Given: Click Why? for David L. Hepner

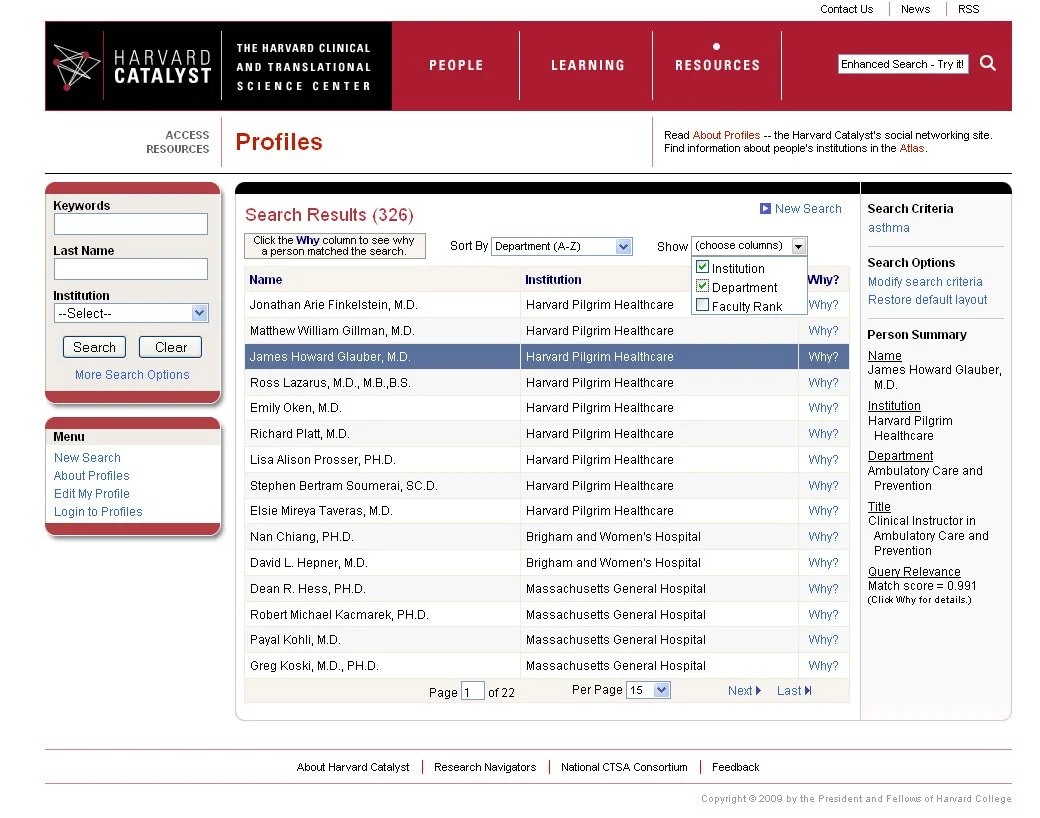Looking at the screenshot, I should click(x=823, y=563).
